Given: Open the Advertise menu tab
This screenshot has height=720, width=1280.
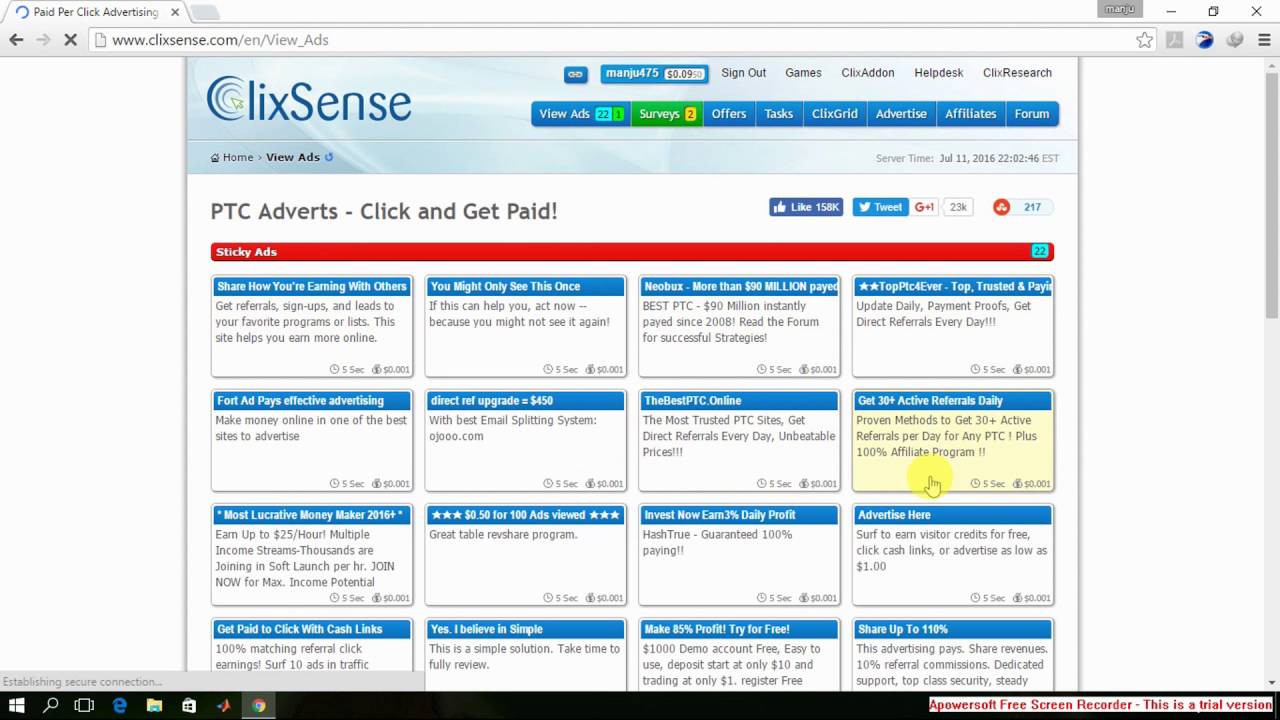Looking at the screenshot, I should tap(901, 114).
